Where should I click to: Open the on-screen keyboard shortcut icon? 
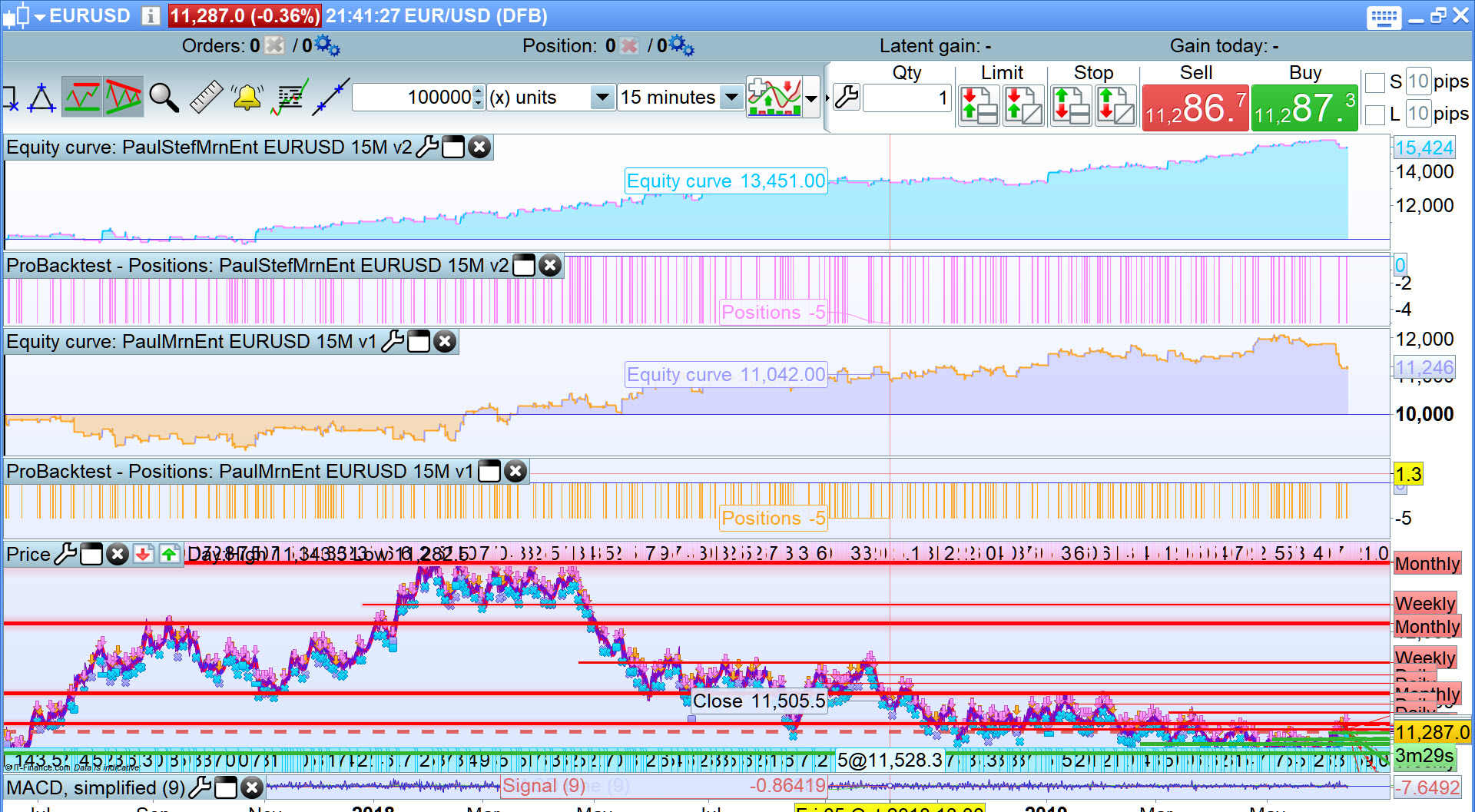click(1384, 17)
